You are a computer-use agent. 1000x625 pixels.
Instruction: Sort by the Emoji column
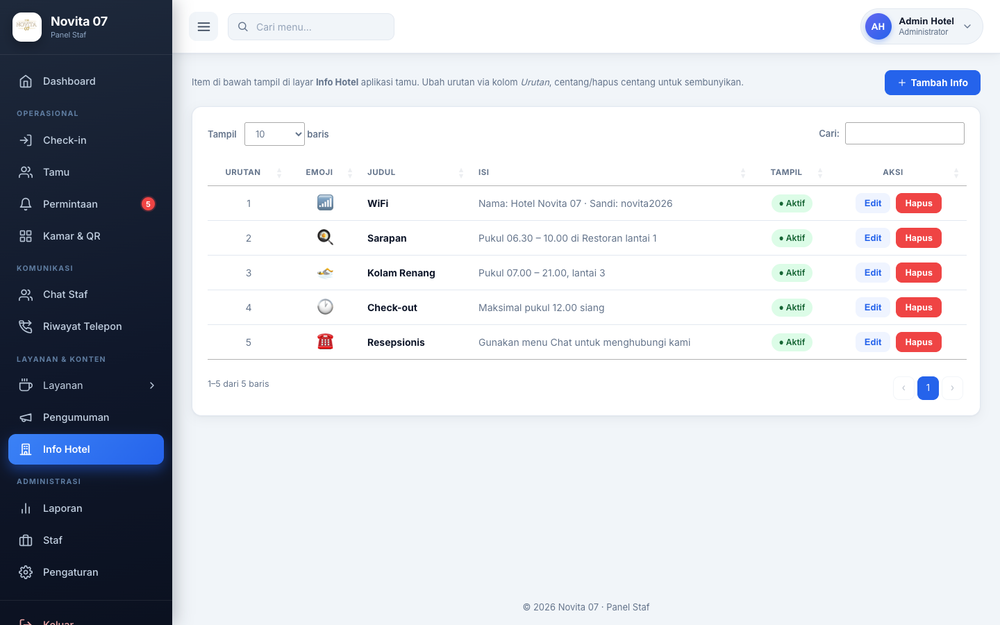pyautogui.click(x=325, y=172)
